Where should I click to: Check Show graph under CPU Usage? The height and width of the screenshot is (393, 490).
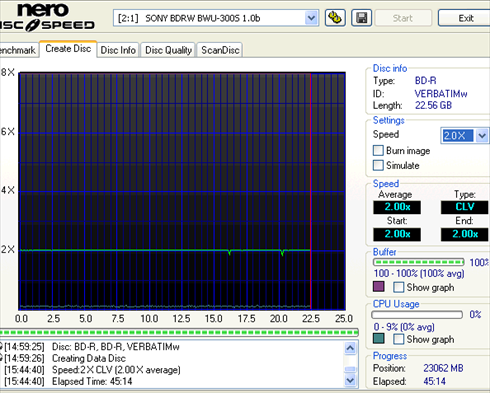[398, 339]
